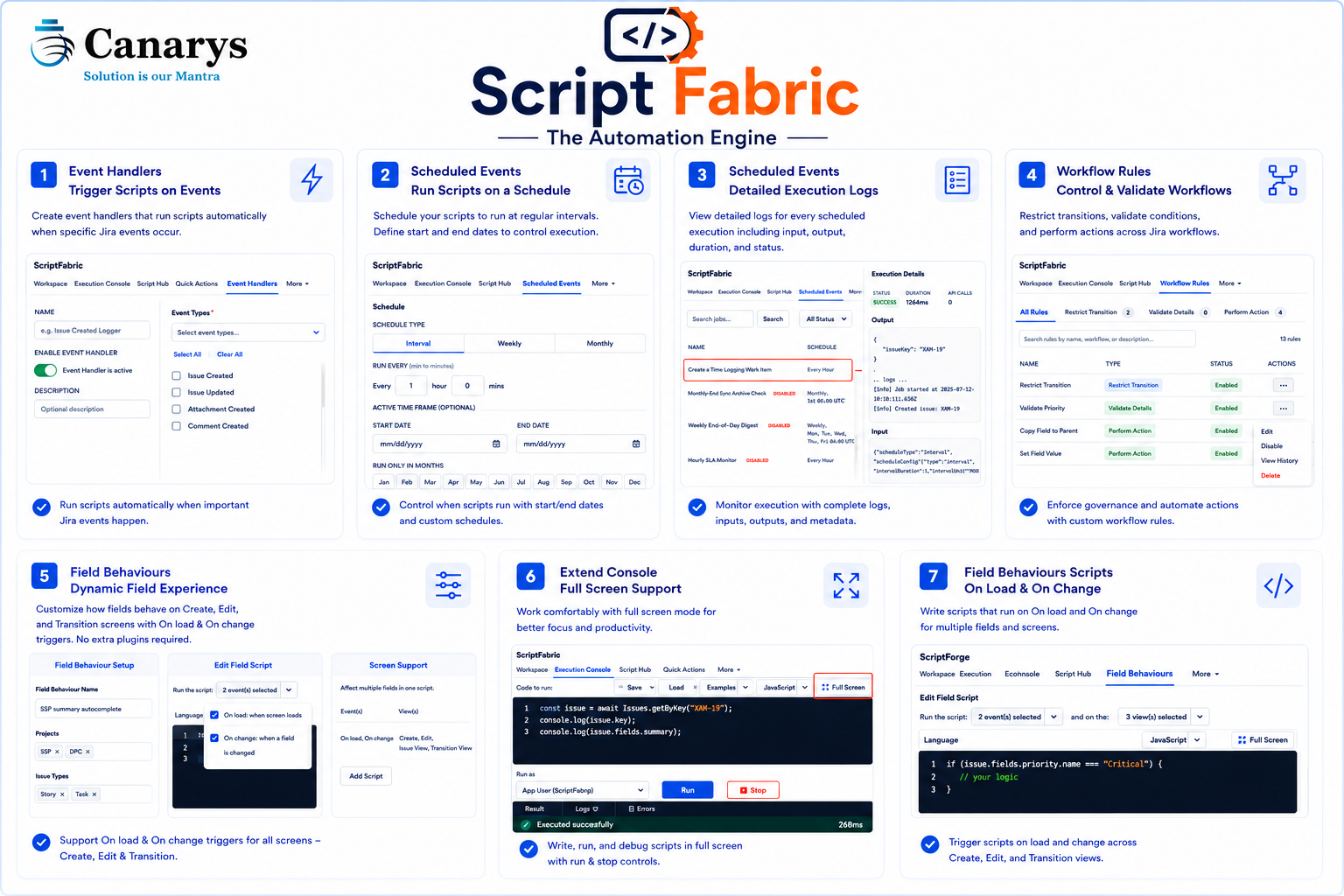
Task: Click the Detailed Execution Logs checklist icon
Action: click(x=957, y=179)
